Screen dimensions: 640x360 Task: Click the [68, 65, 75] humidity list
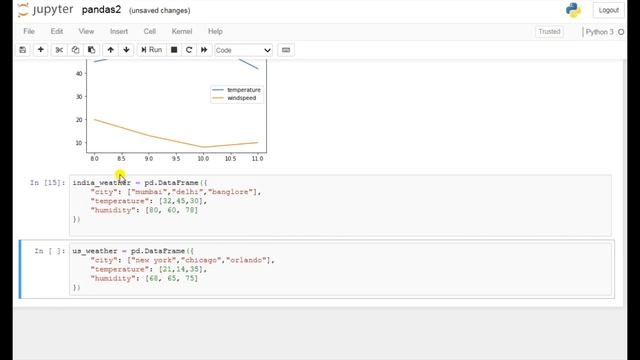(x=171, y=278)
